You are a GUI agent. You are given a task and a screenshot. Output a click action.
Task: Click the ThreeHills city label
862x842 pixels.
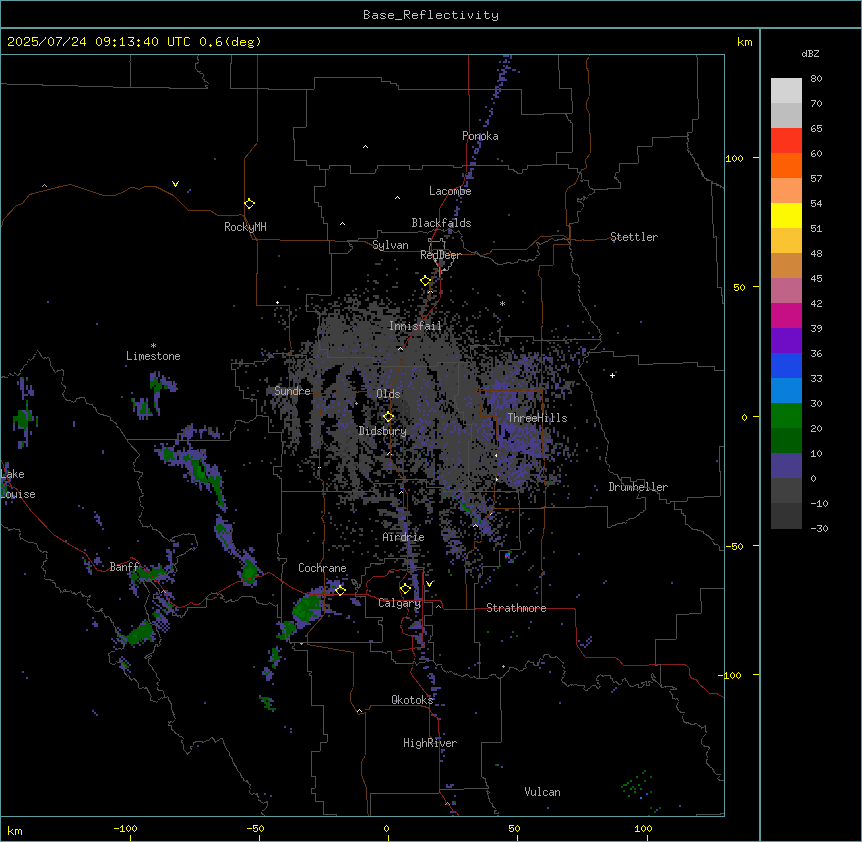[x=537, y=418]
